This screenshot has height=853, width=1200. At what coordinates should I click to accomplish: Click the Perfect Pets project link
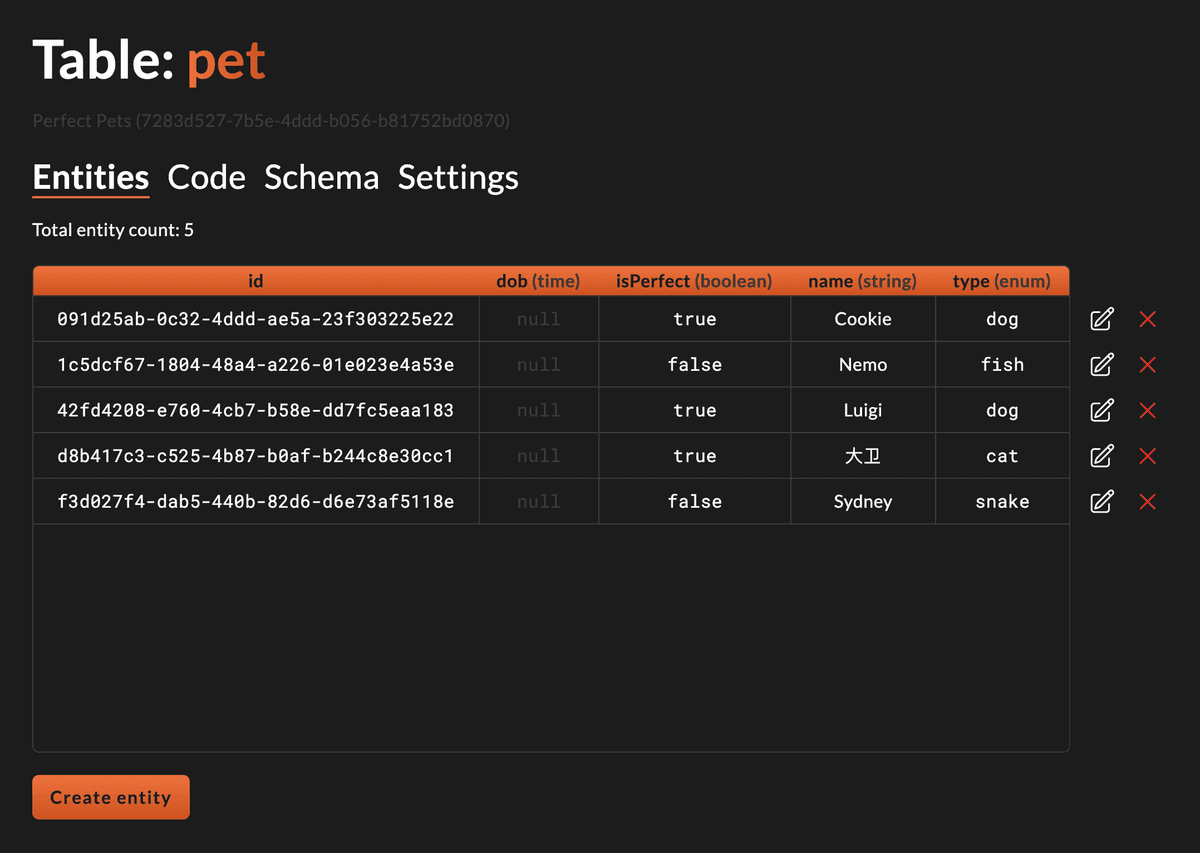coord(271,121)
